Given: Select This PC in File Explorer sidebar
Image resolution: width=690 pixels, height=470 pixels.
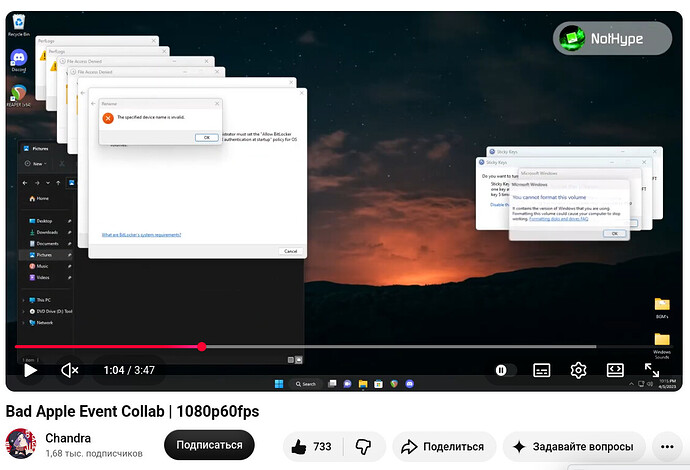Looking at the screenshot, I should [40, 300].
